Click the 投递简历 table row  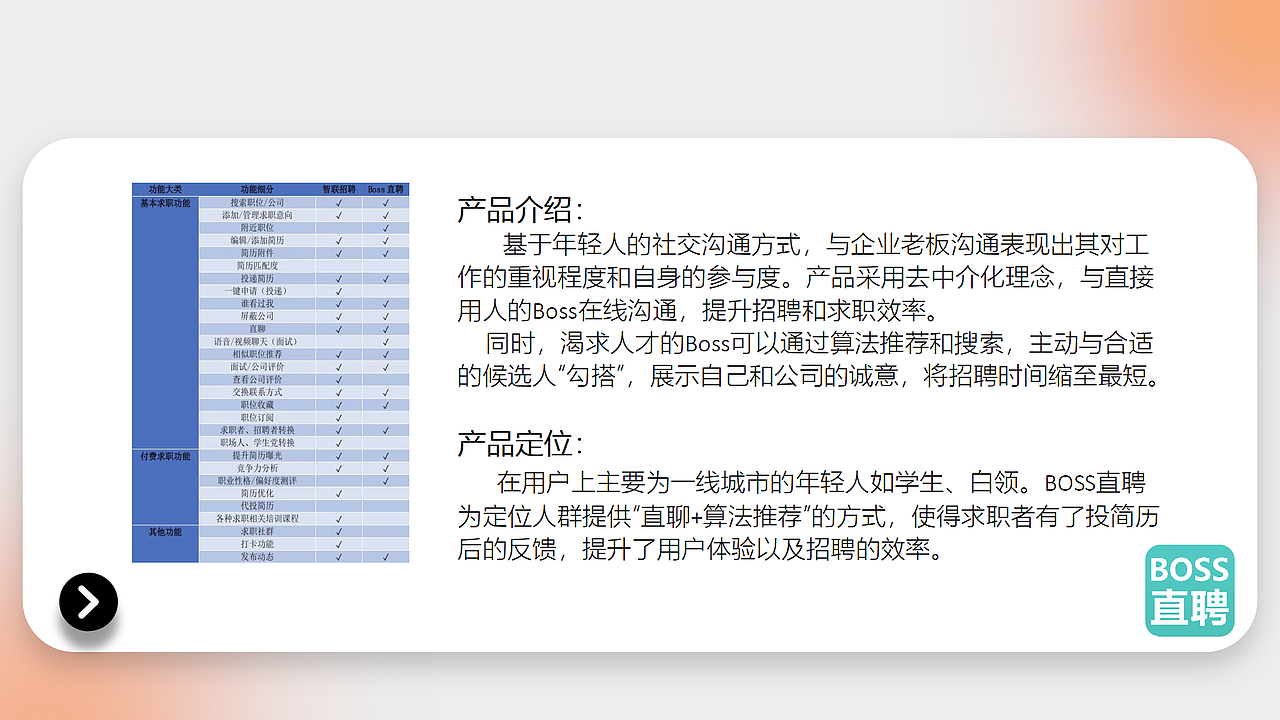(304, 278)
